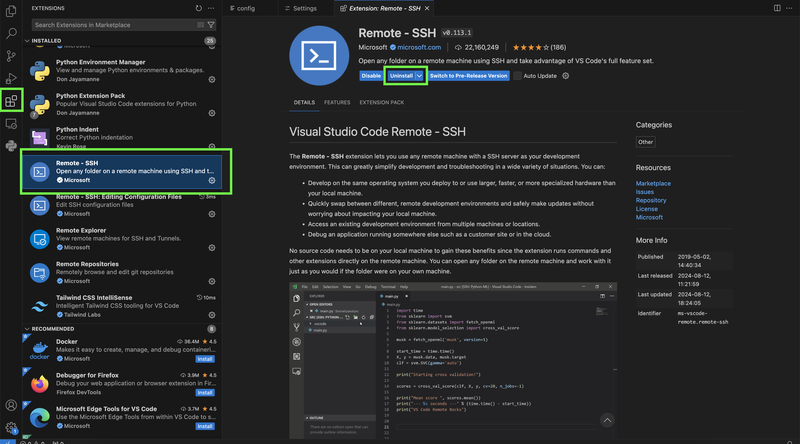Click the Microsoft publisher name
Image resolution: width=800 pixels, height=444 pixels.
click(372, 47)
